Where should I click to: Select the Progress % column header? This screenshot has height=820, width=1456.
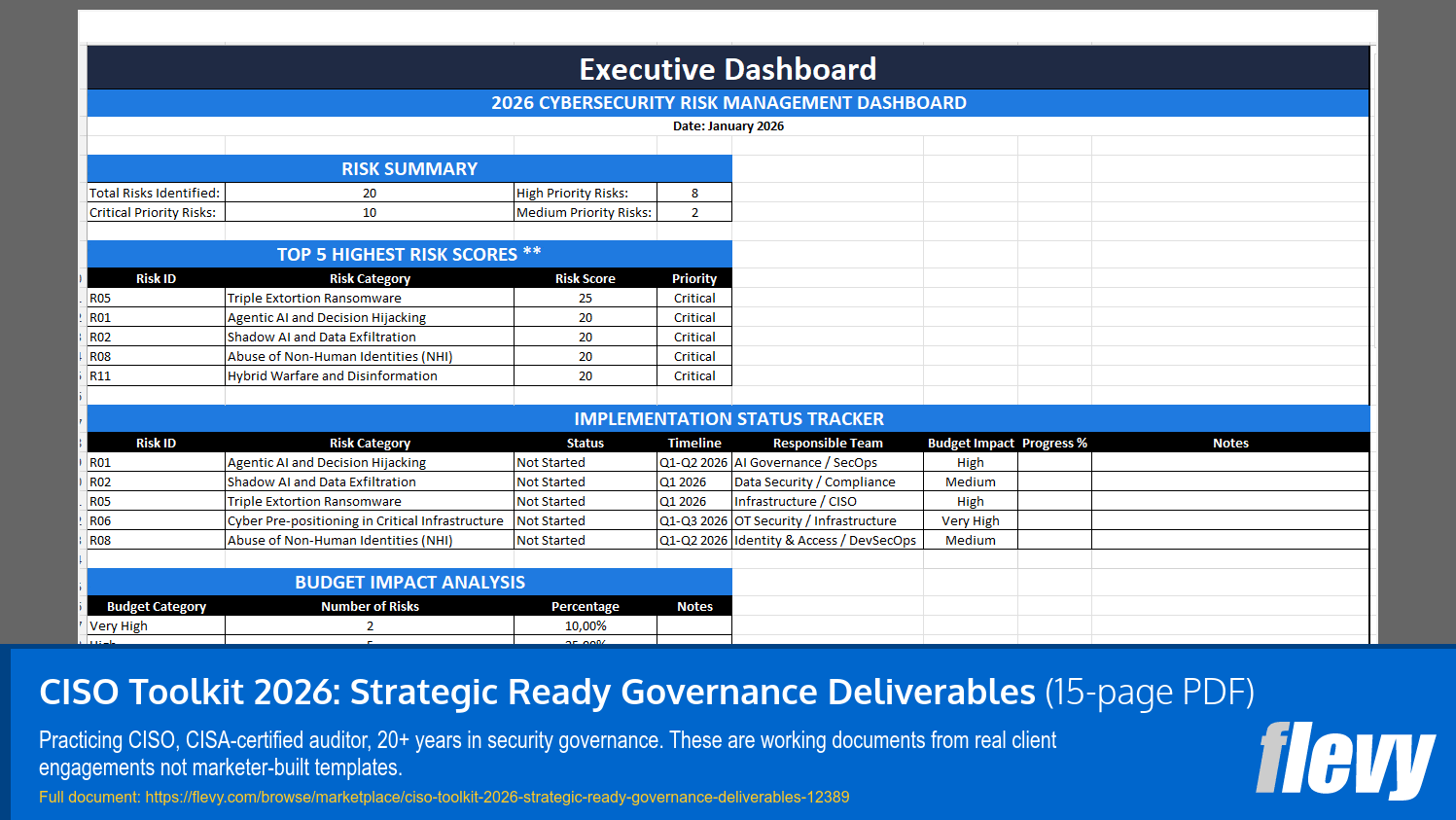1055,443
